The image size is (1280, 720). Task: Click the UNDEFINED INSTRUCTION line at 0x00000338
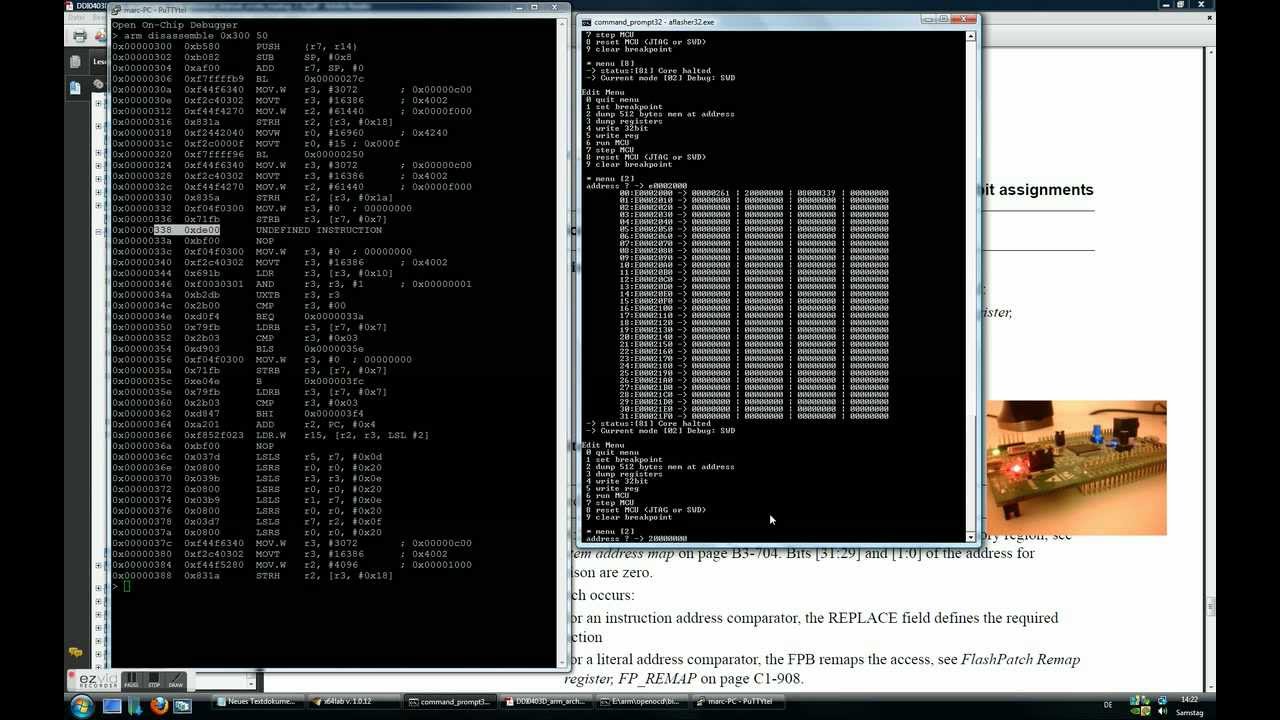coord(247,230)
